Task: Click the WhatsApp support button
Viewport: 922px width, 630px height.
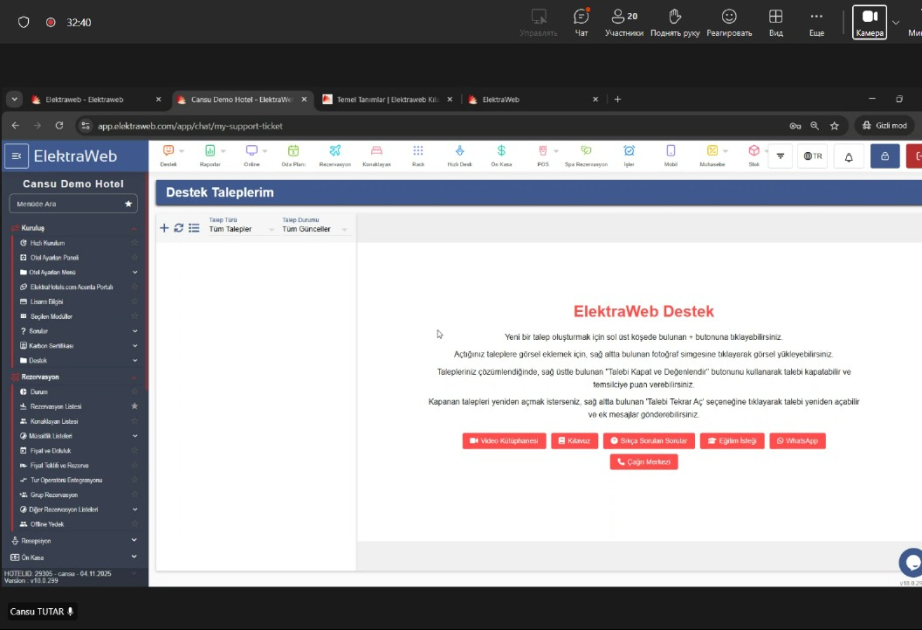Action: (x=797, y=441)
